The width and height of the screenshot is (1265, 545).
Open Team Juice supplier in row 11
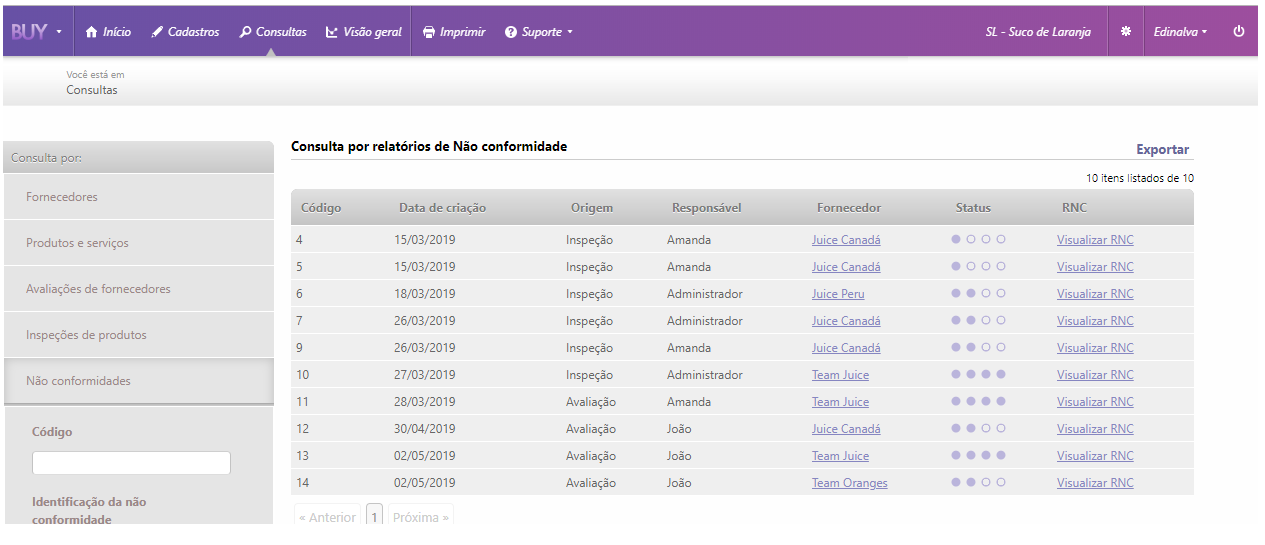coord(840,402)
